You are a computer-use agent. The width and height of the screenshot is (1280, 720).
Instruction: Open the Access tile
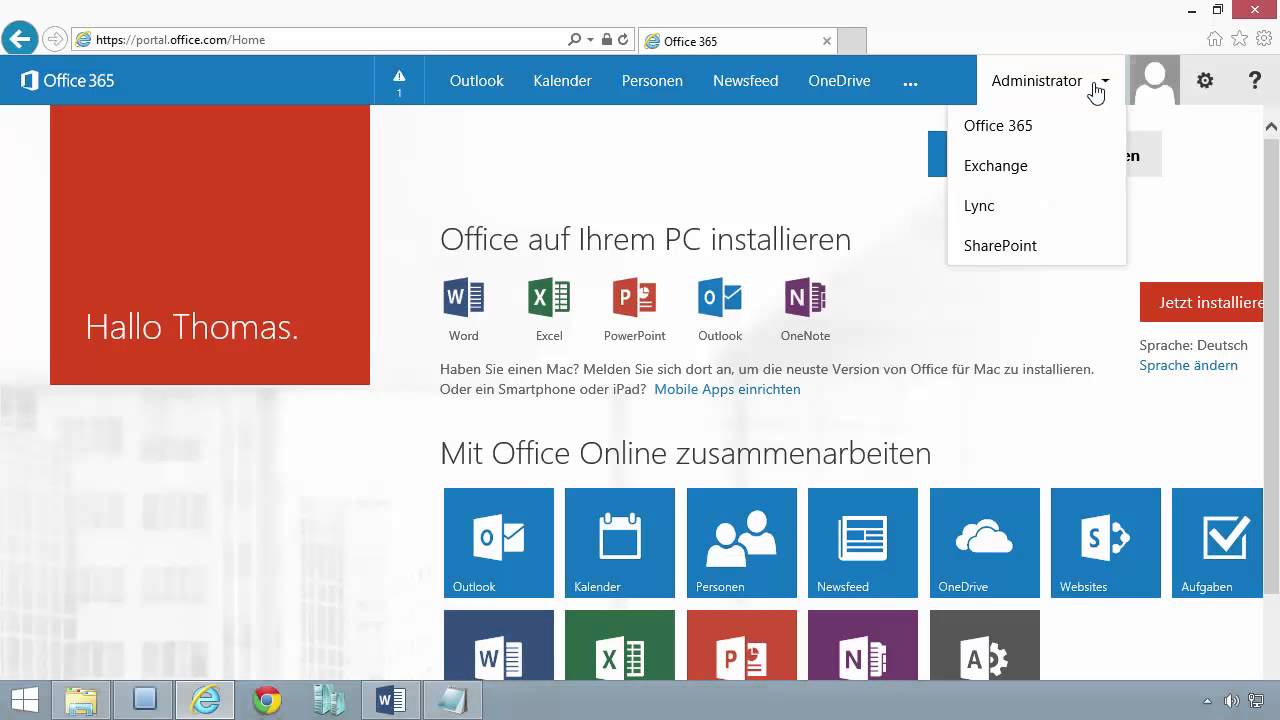985,645
